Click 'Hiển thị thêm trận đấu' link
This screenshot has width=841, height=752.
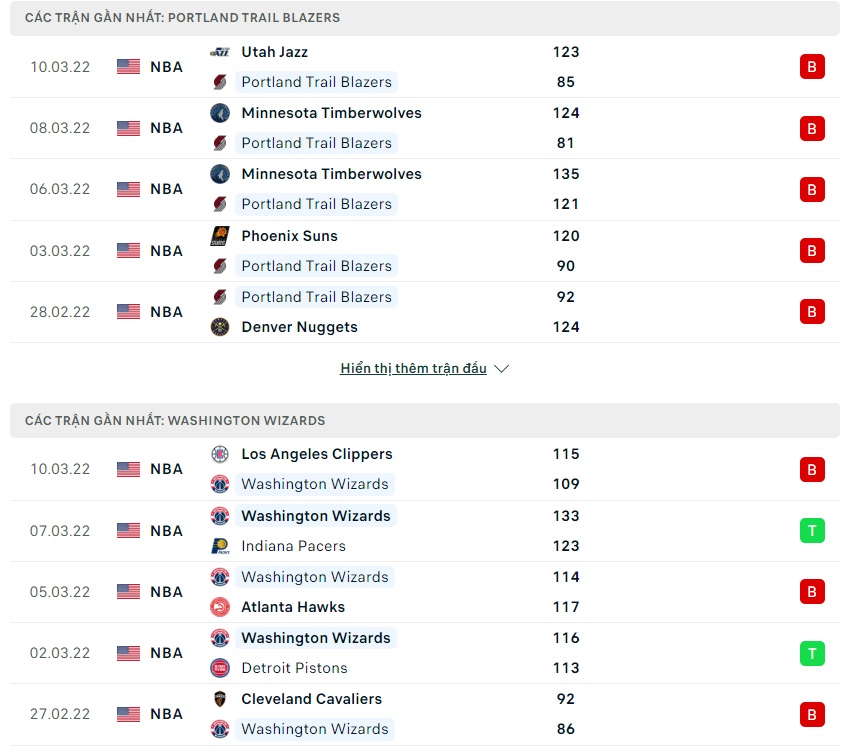[x=413, y=369]
